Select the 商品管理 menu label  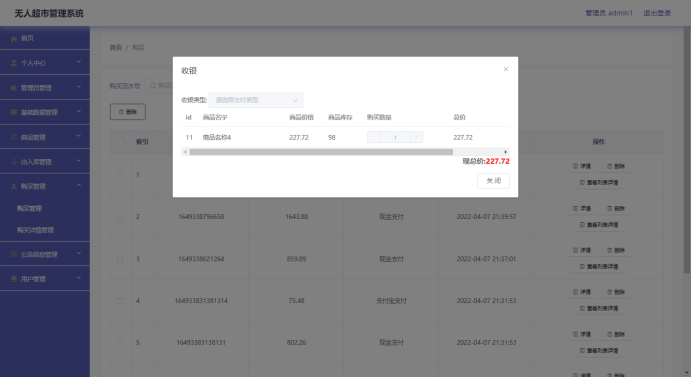tap(33, 137)
